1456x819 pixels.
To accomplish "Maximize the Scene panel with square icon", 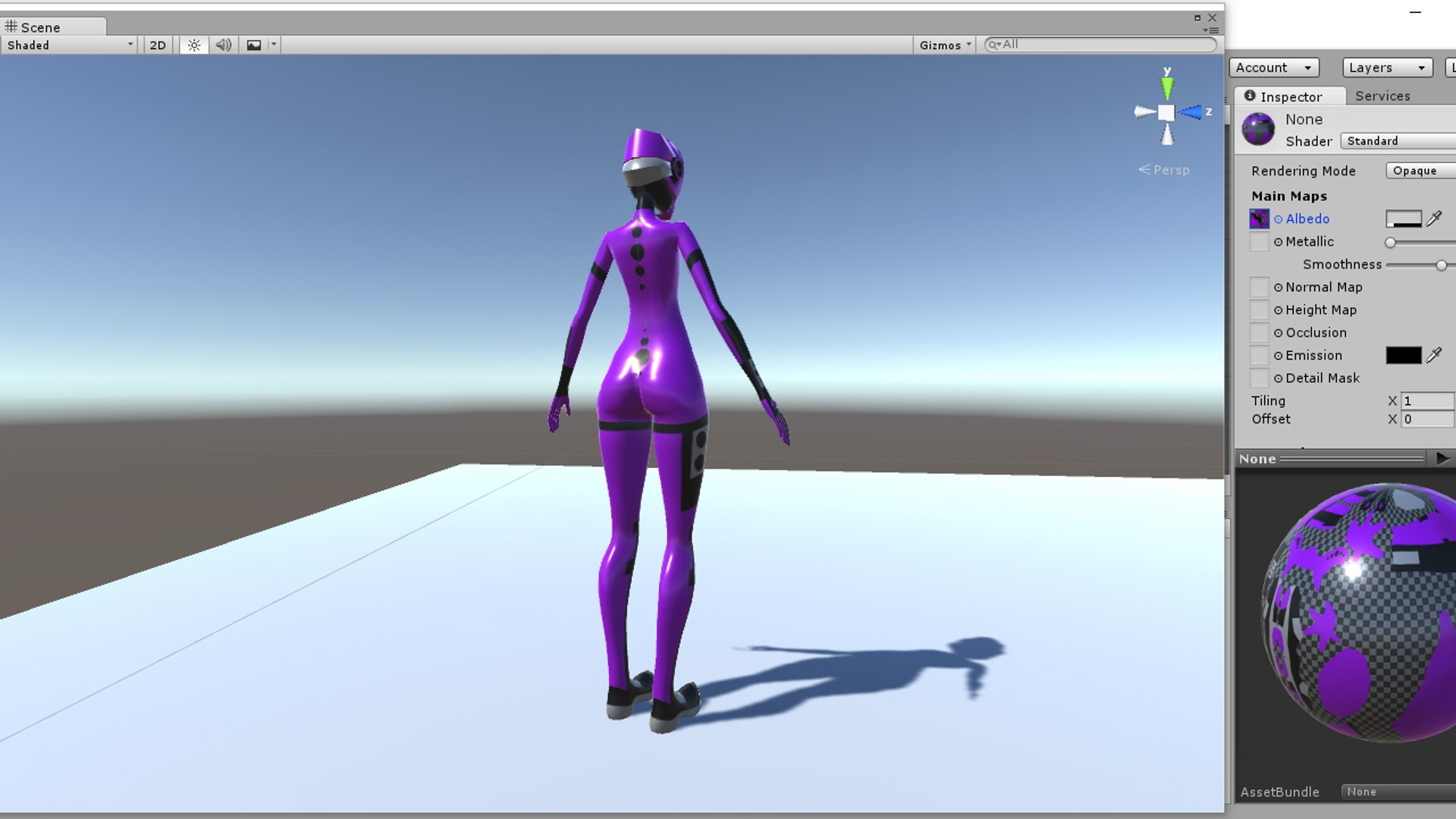I will click(x=1197, y=17).
